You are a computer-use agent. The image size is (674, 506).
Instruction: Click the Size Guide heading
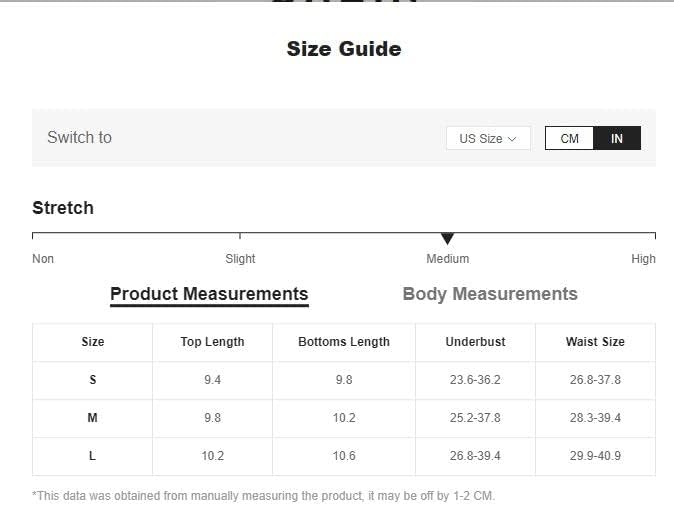point(344,49)
